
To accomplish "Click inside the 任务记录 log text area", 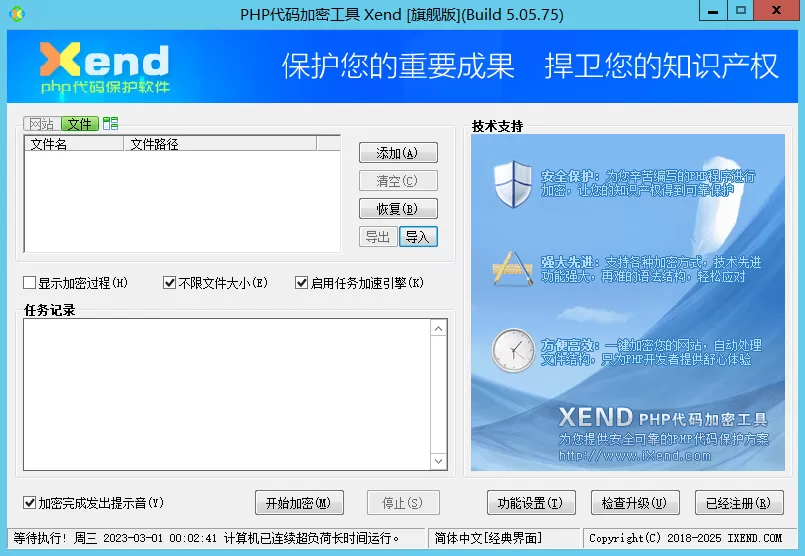I will pos(227,394).
